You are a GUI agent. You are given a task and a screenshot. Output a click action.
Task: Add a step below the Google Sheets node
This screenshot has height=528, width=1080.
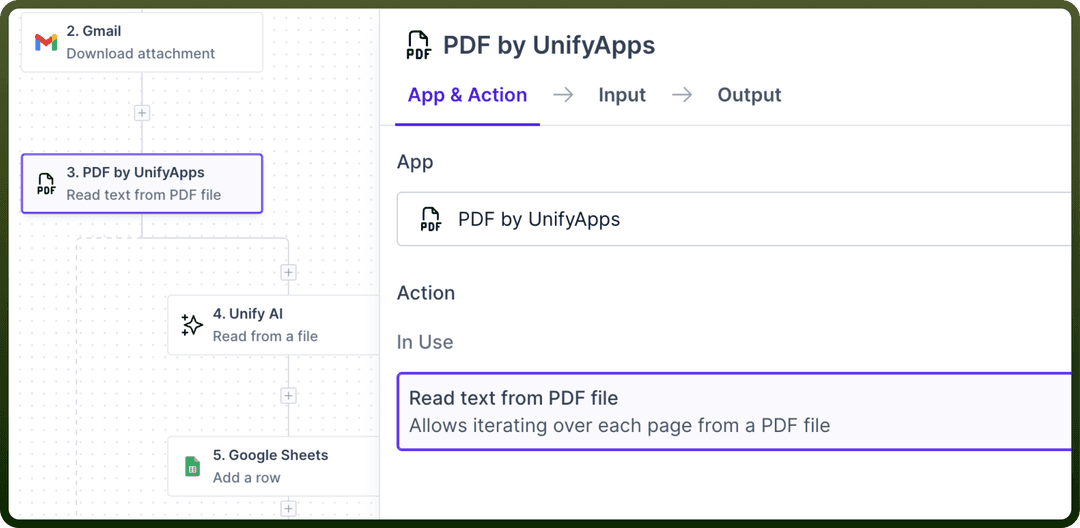coord(289,509)
